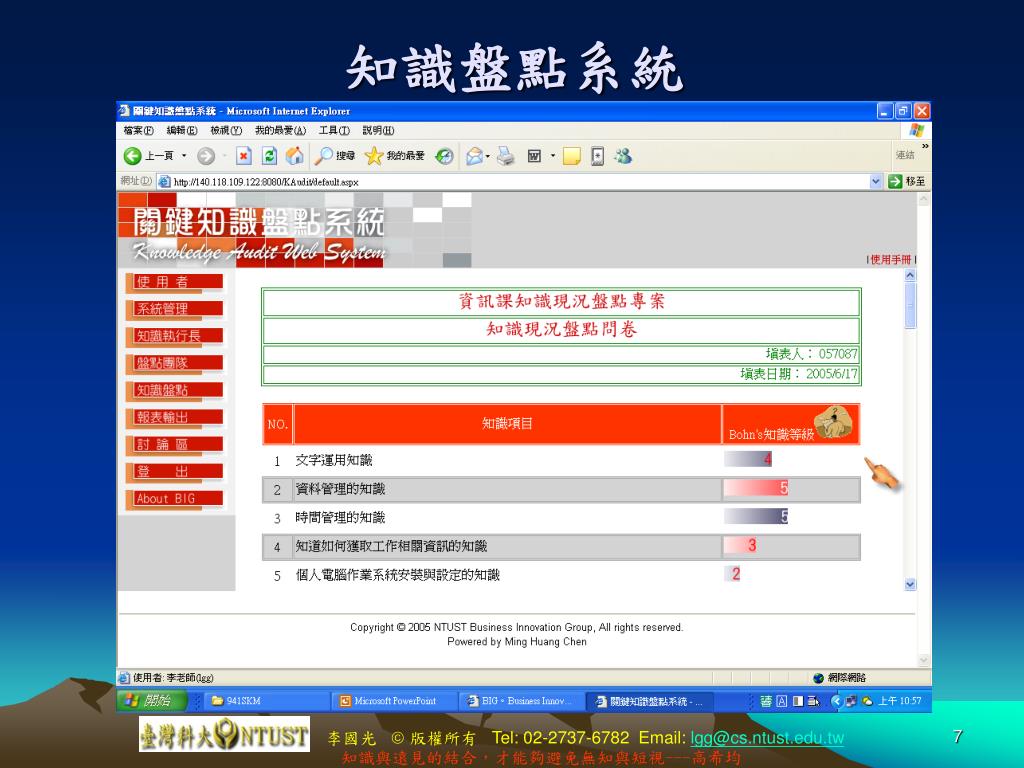This screenshot has width=1024, height=768.
Task: Refresh the page with green arrows icon
Action: [269, 156]
